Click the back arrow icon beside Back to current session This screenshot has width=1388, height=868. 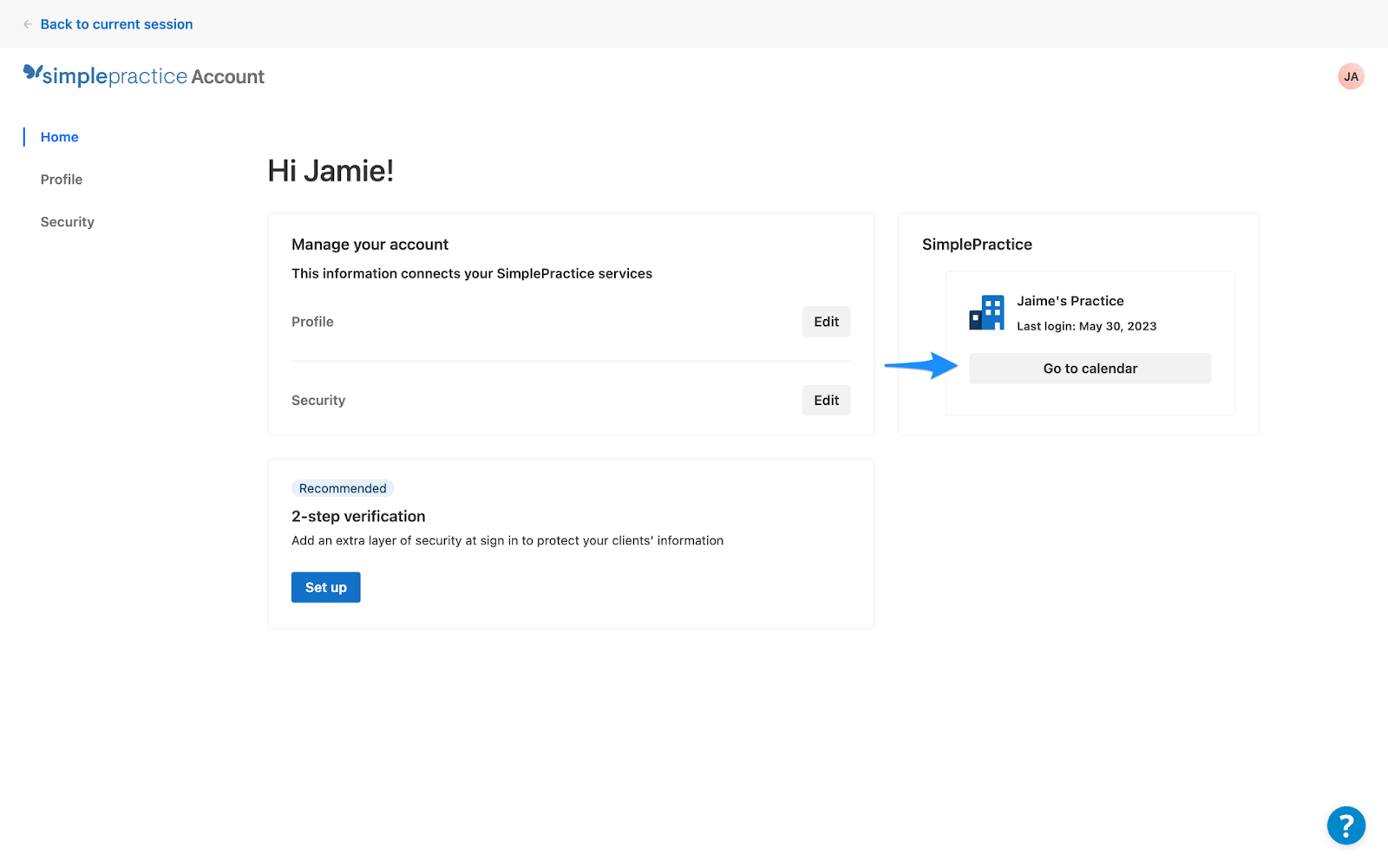click(x=28, y=24)
